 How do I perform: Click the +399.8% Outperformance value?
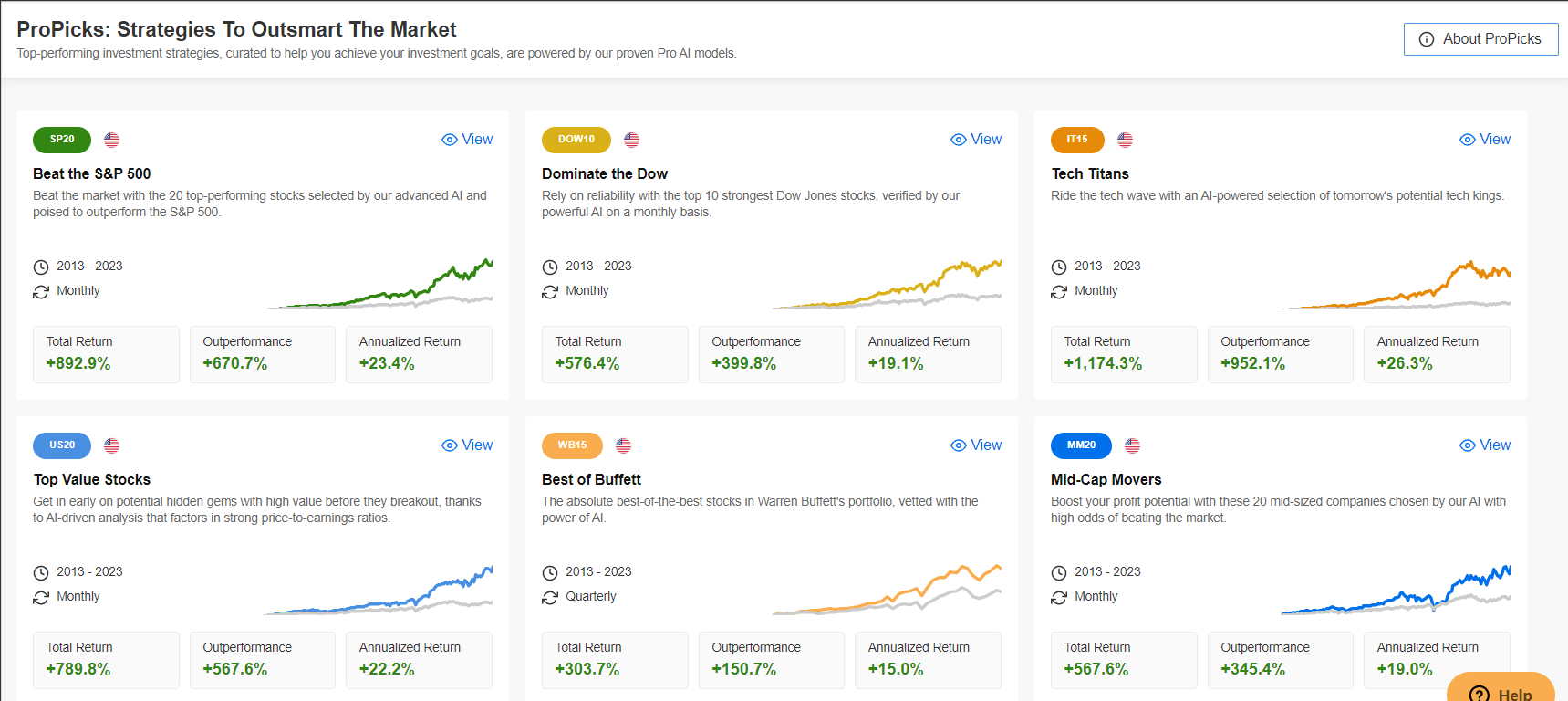point(744,363)
